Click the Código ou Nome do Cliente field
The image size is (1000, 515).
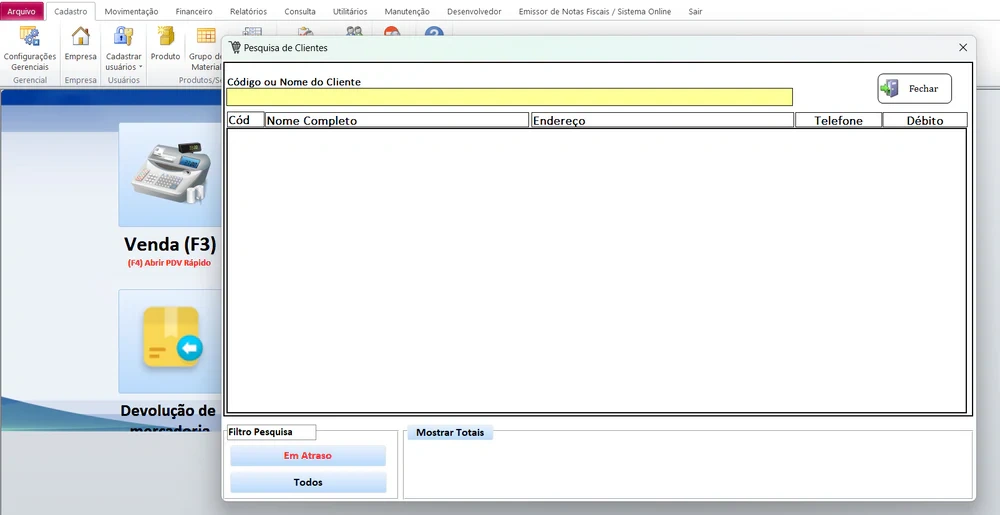509,97
